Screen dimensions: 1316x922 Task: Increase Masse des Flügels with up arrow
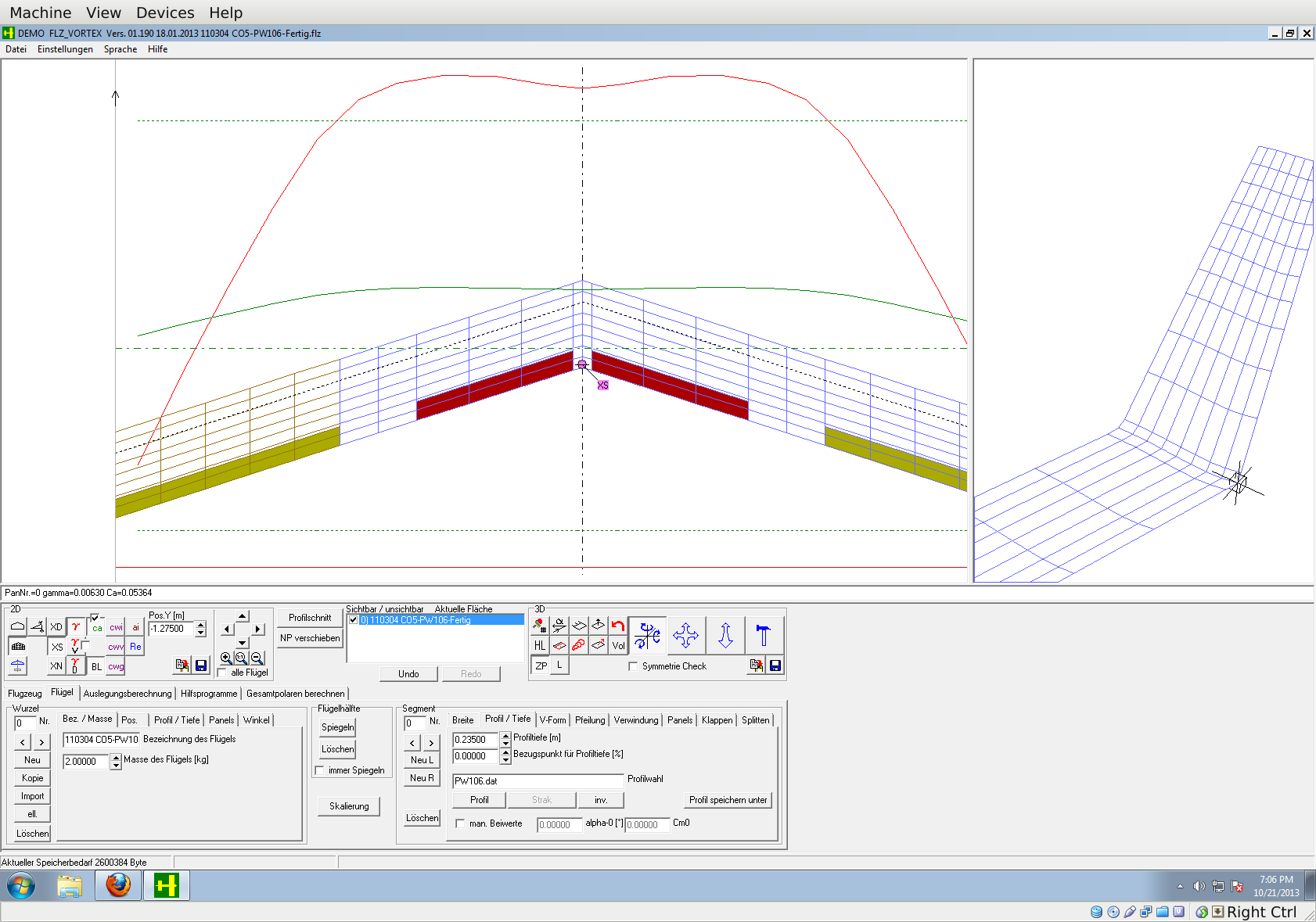(116, 757)
